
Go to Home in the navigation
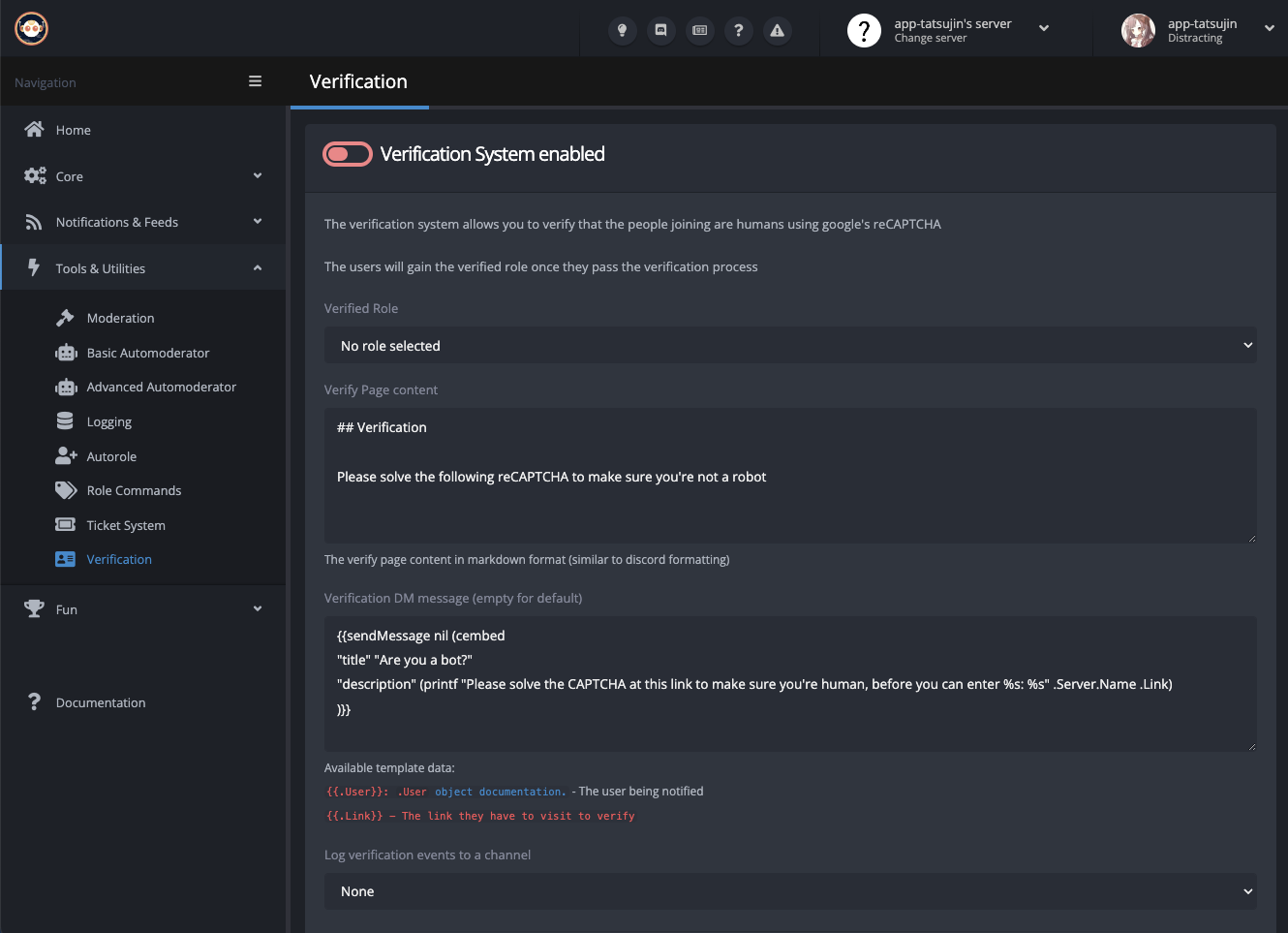[x=73, y=130]
